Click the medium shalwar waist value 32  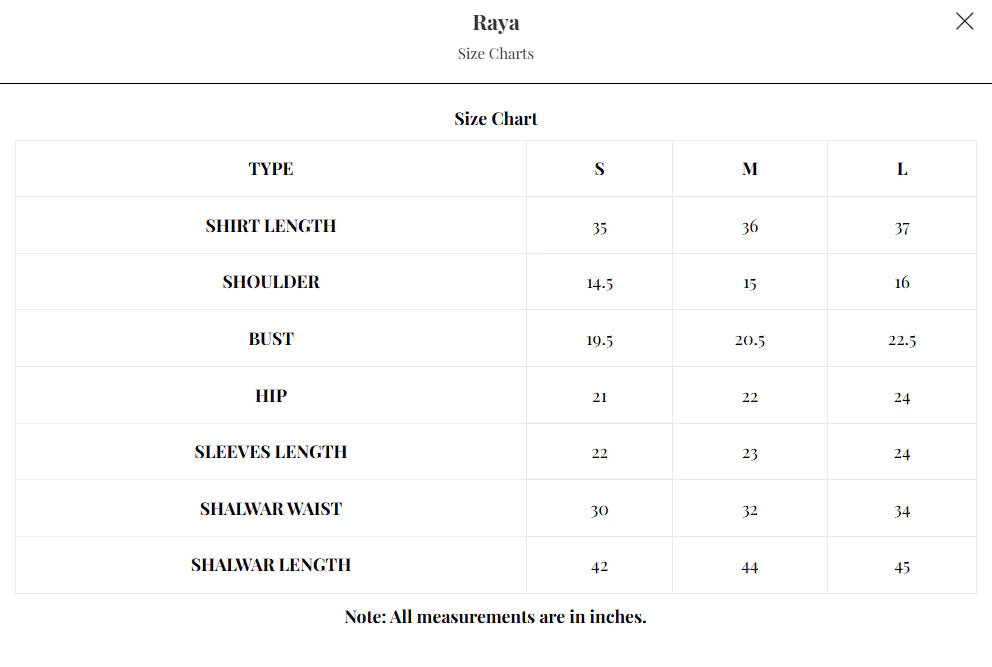(750, 510)
